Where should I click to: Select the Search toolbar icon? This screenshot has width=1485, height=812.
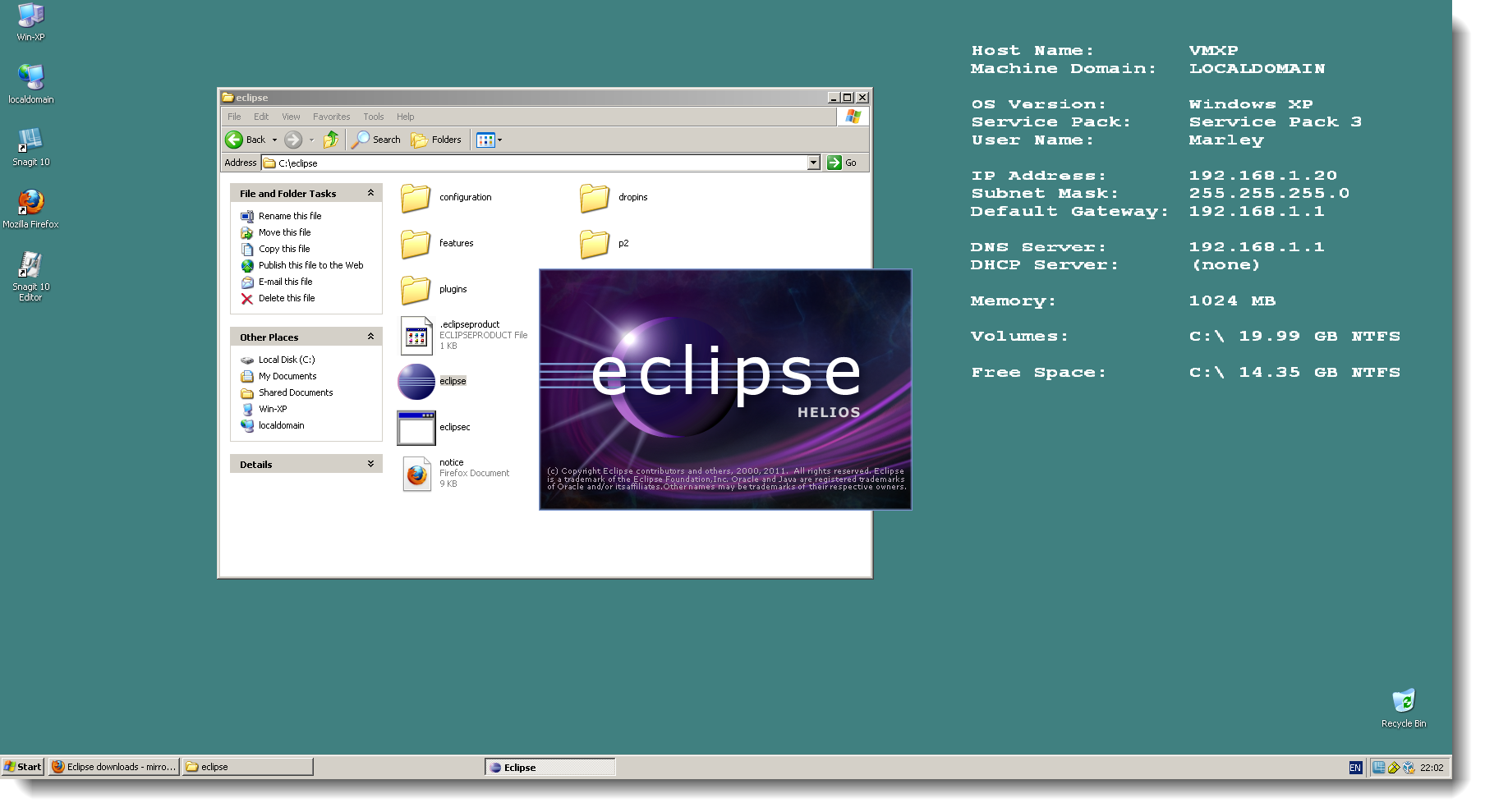point(375,140)
